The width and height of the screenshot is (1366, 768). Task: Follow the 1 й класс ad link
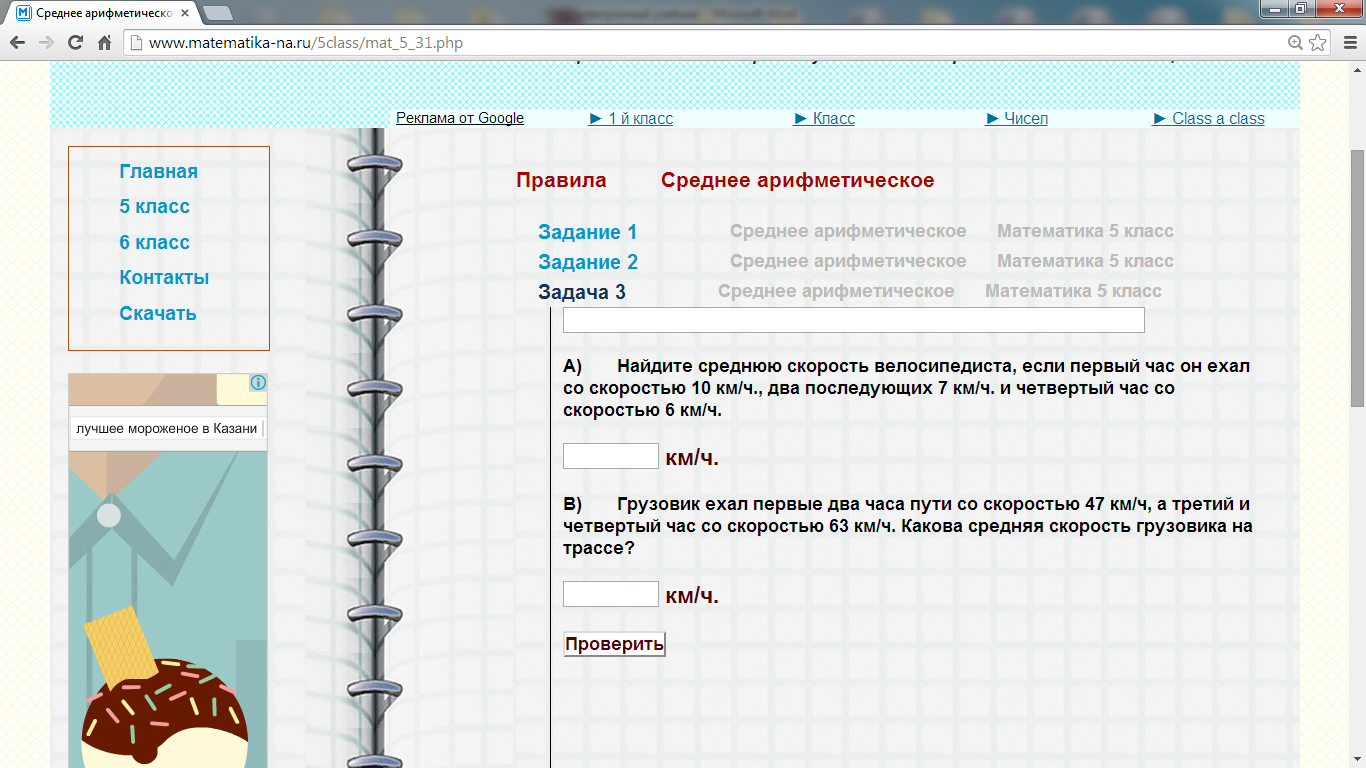[631, 118]
